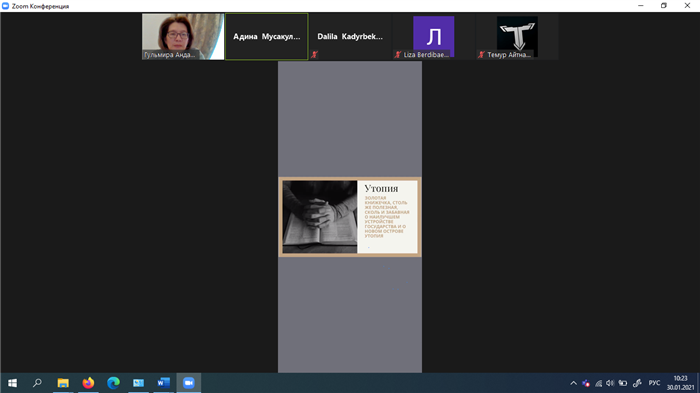Open the Zoom app in the taskbar
Image resolution: width=700 pixels, height=393 pixels.
[189, 383]
